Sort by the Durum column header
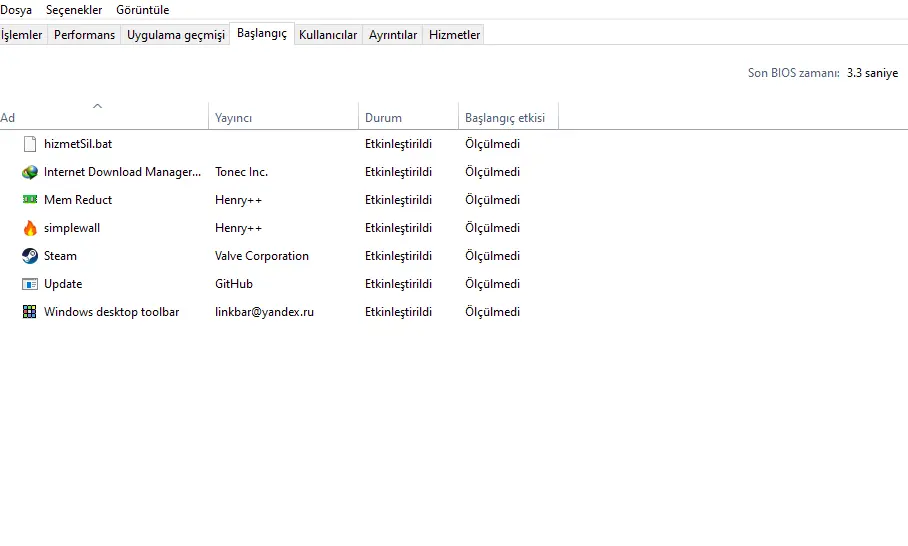The width and height of the screenshot is (908, 546). point(408,118)
